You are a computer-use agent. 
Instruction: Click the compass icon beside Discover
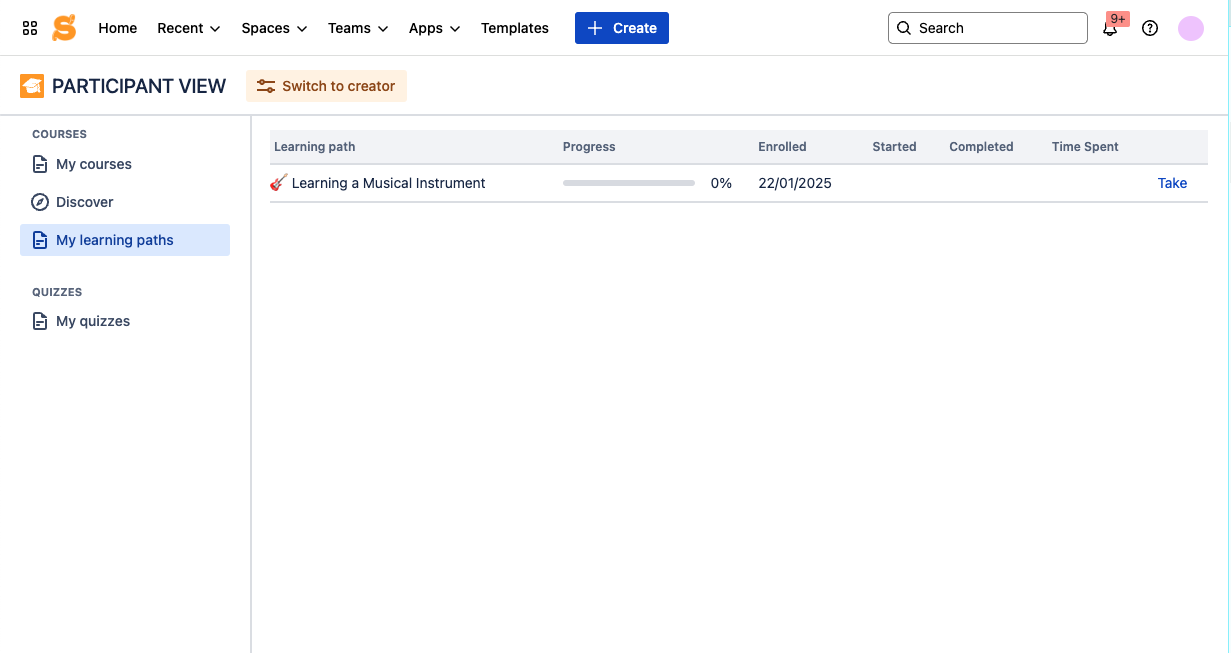40,202
